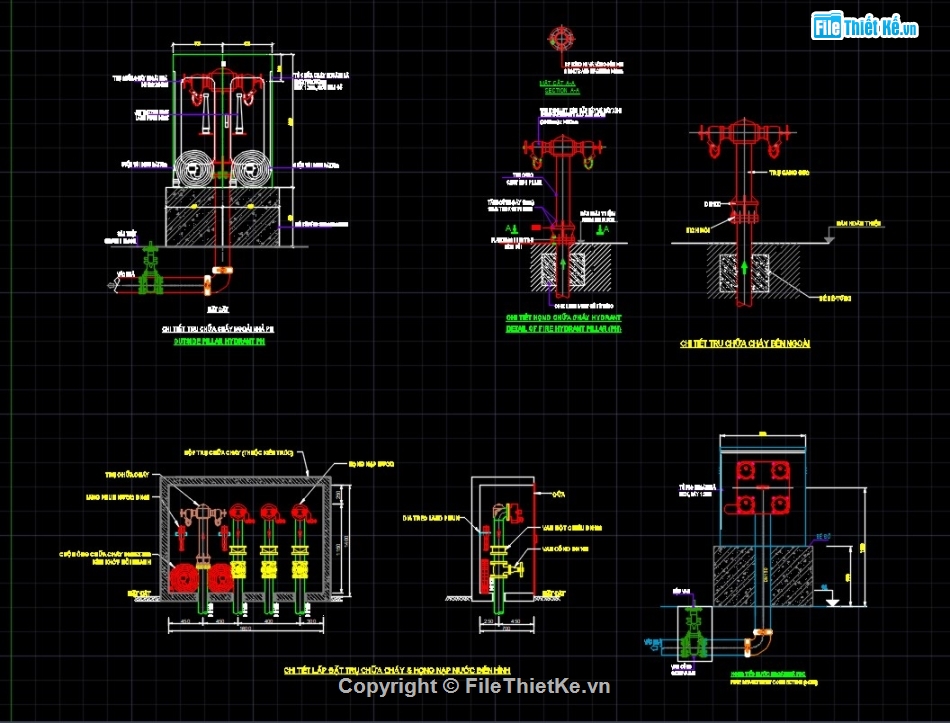Select the yellow bottom installation detail title text
The image size is (950, 723).
390,668
